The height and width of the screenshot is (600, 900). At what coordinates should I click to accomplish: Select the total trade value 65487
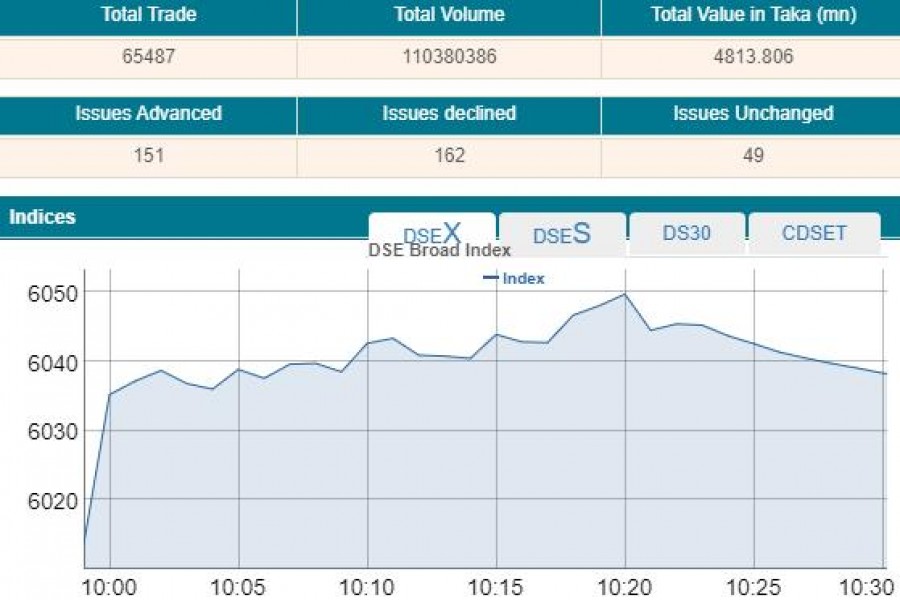click(148, 57)
